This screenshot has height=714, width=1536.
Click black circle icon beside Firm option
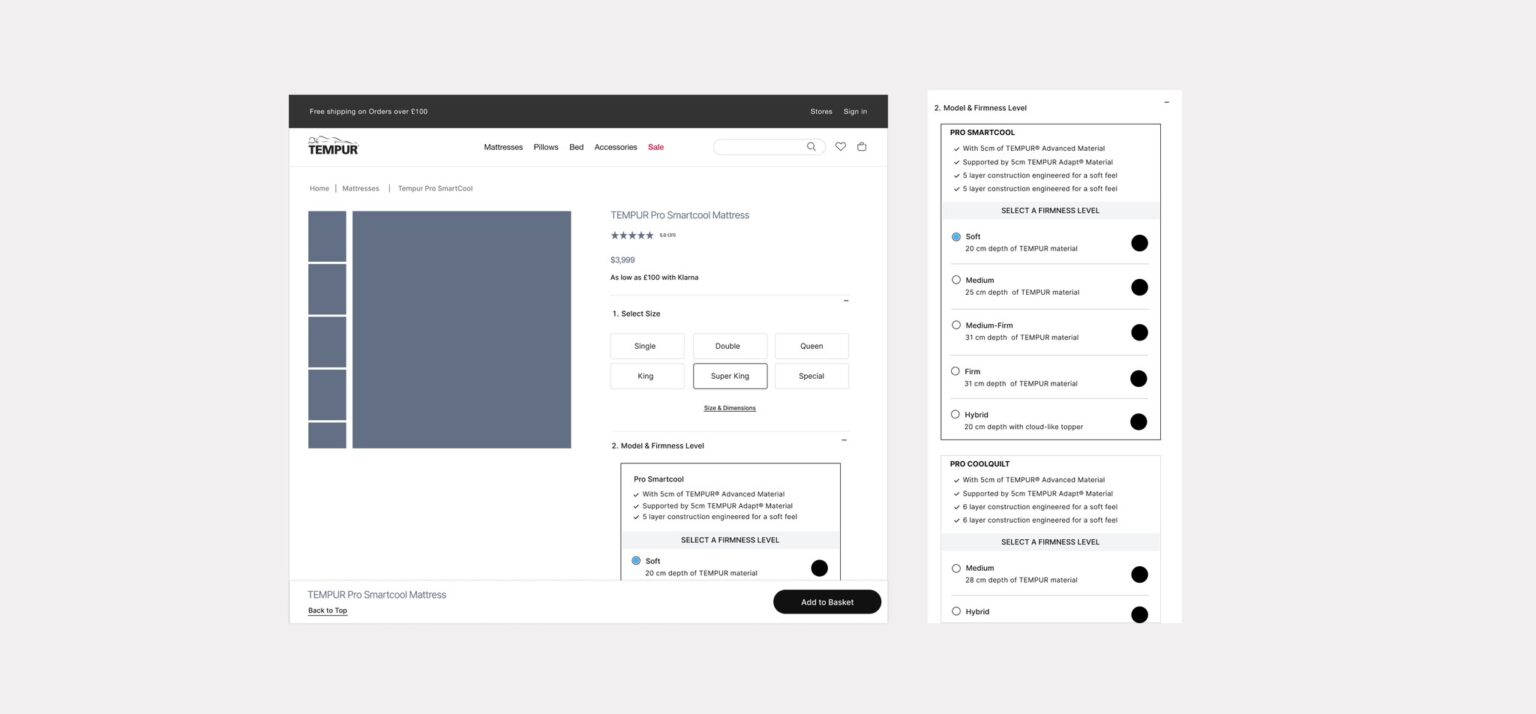pos(1138,378)
